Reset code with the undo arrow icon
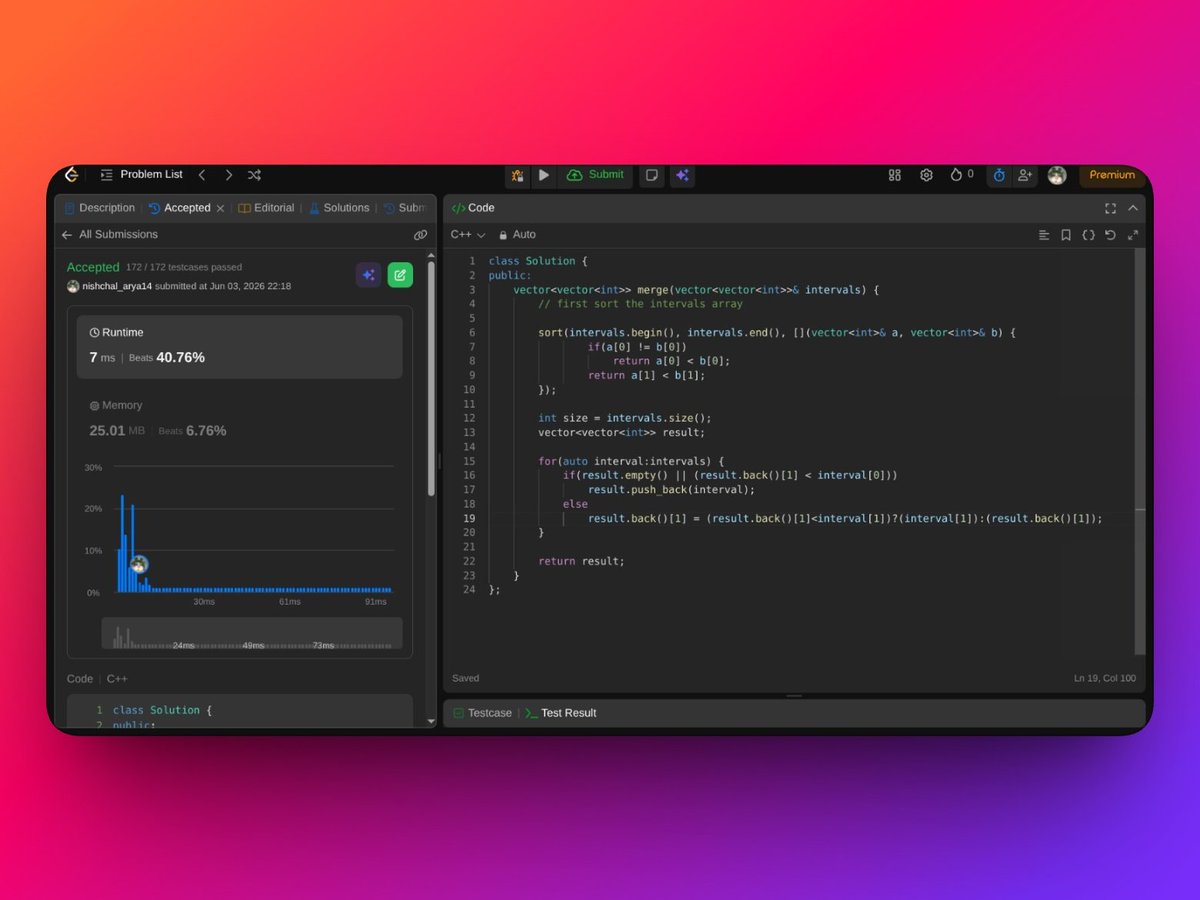 [x=1110, y=235]
